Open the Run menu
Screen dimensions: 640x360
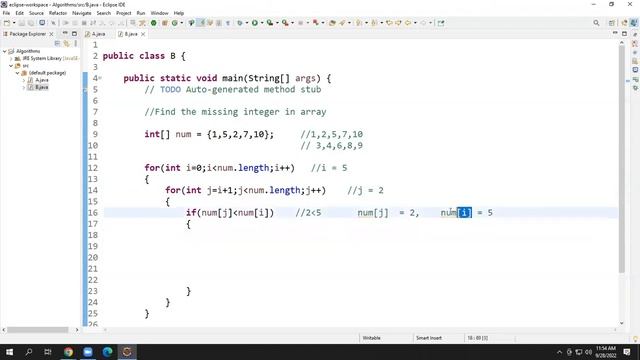141,13
